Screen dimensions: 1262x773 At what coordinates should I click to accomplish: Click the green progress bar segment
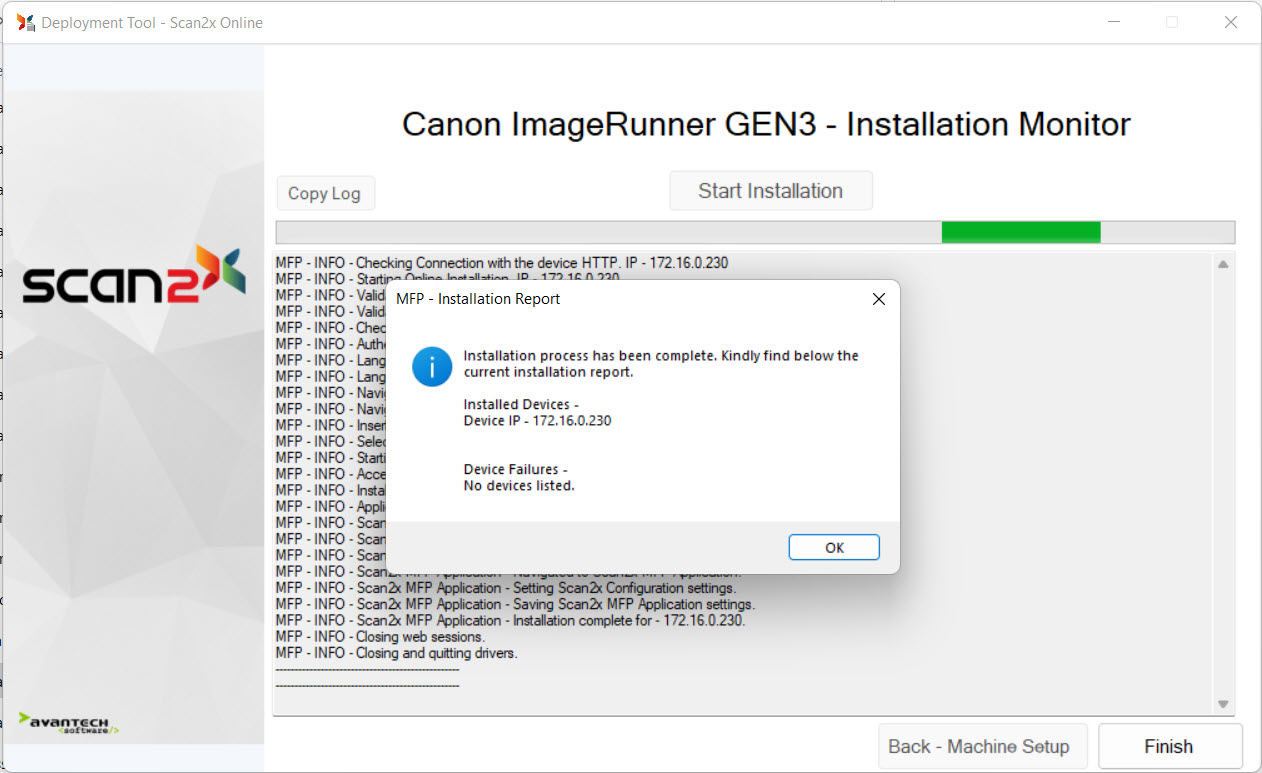(1020, 232)
